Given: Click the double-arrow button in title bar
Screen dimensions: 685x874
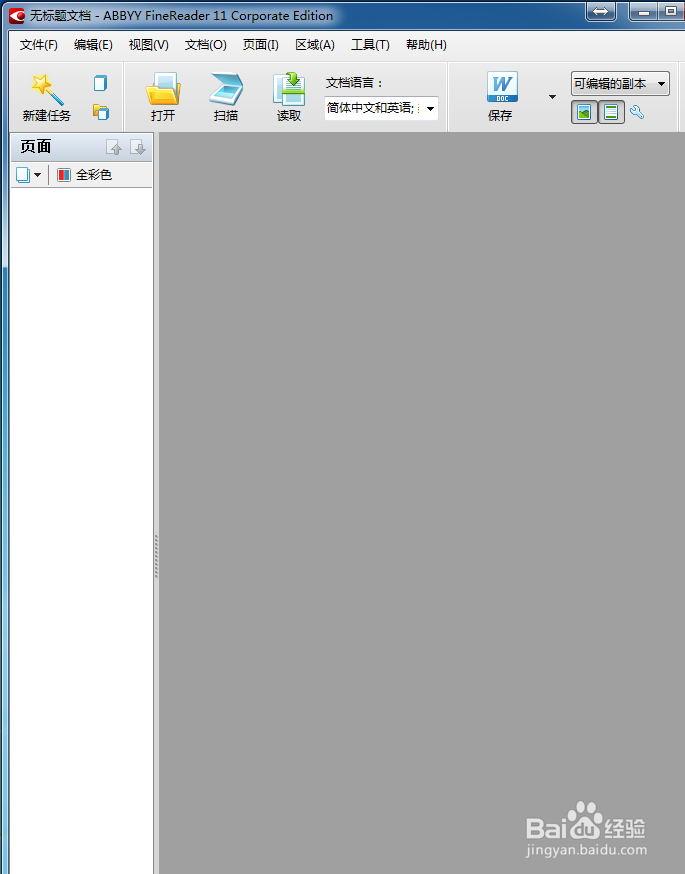Looking at the screenshot, I should pyautogui.click(x=601, y=11).
